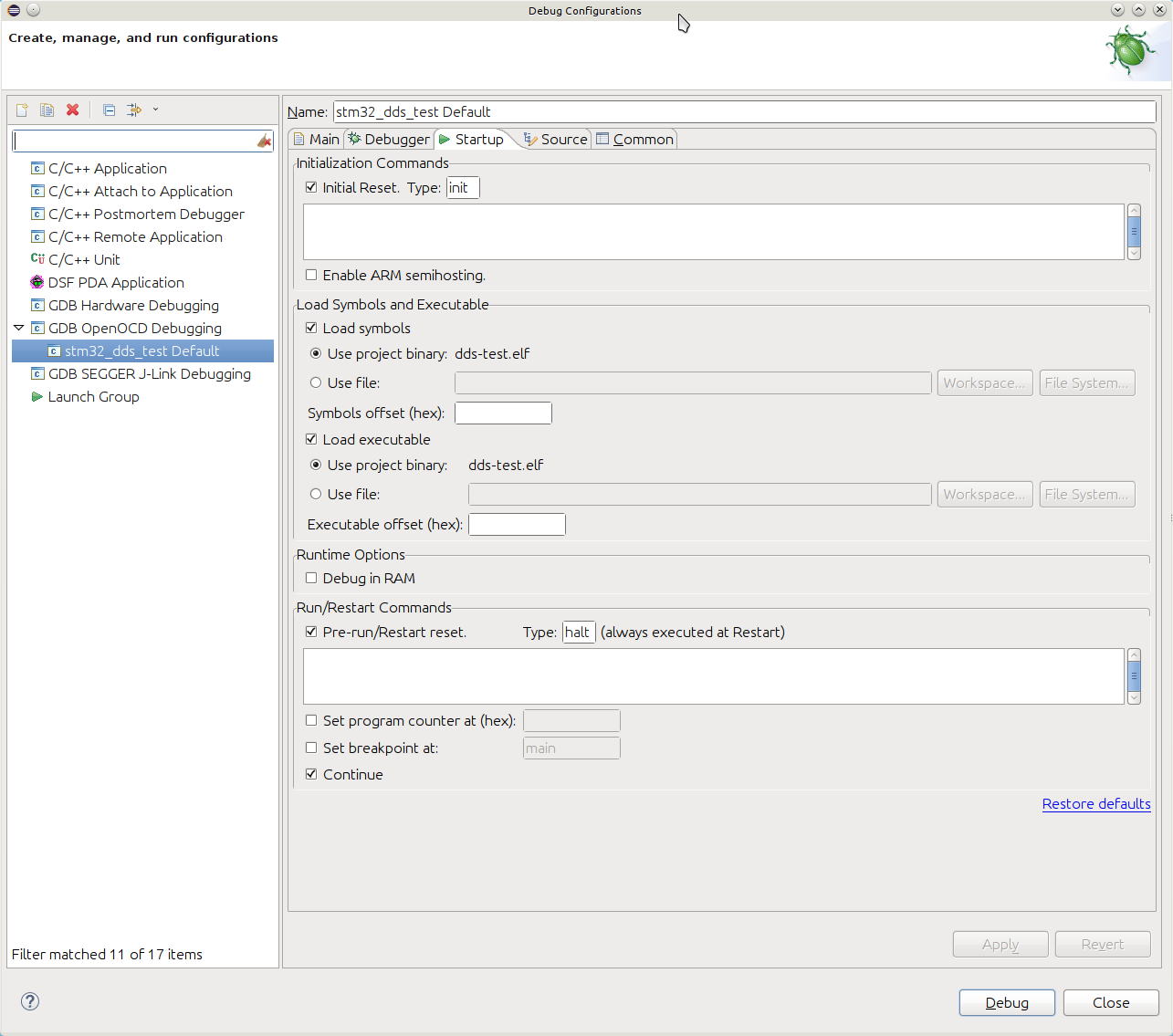Image resolution: width=1173 pixels, height=1036 pixels.
Task: Select DSF PDA Application configuration type
Action: pyautogui.click(x=116, y=283)
